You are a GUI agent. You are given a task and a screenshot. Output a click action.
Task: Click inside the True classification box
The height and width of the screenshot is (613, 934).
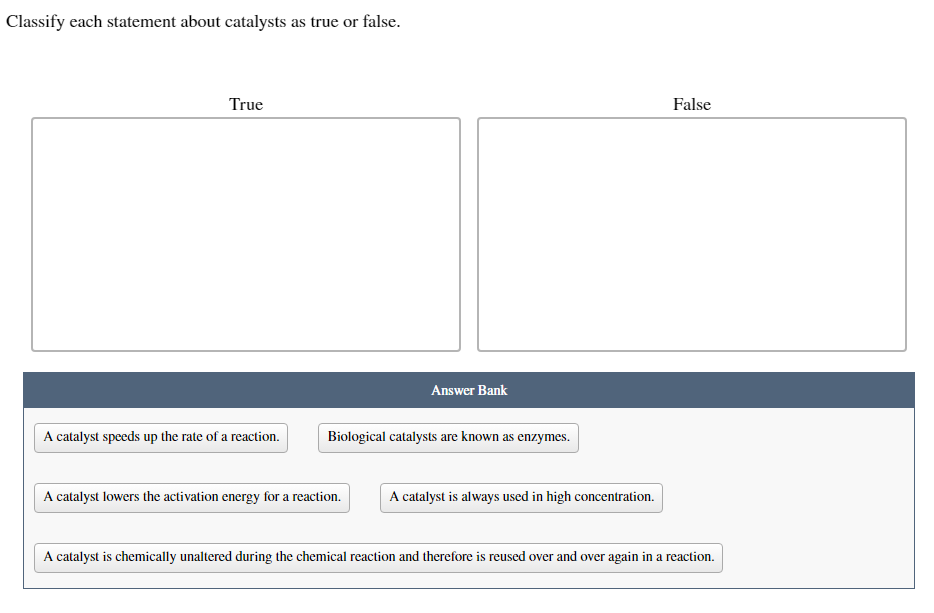[x=246, y=233]
